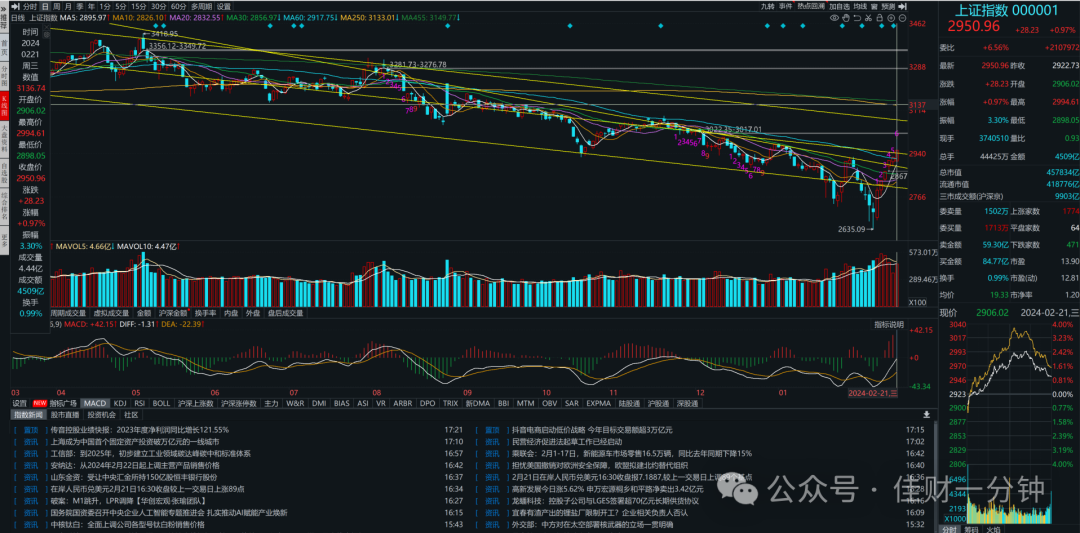Open news: 传音控股业绩快报
The height and width of the screenshot is (533, 1080).
140,430
